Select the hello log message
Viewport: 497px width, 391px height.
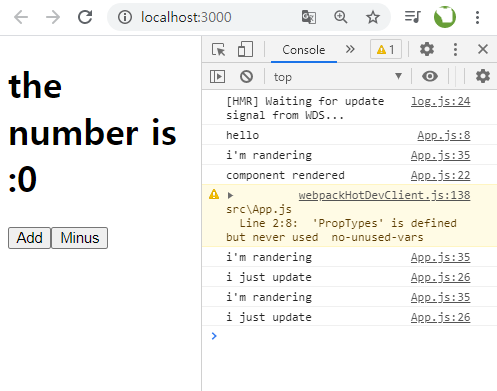(x=242, y=135)
